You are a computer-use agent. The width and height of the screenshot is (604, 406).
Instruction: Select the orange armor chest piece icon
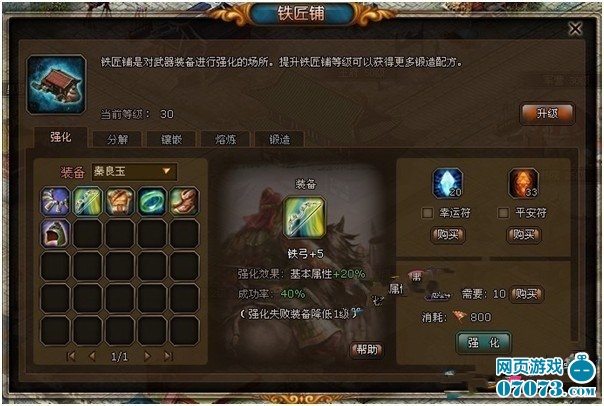point(120,201)
